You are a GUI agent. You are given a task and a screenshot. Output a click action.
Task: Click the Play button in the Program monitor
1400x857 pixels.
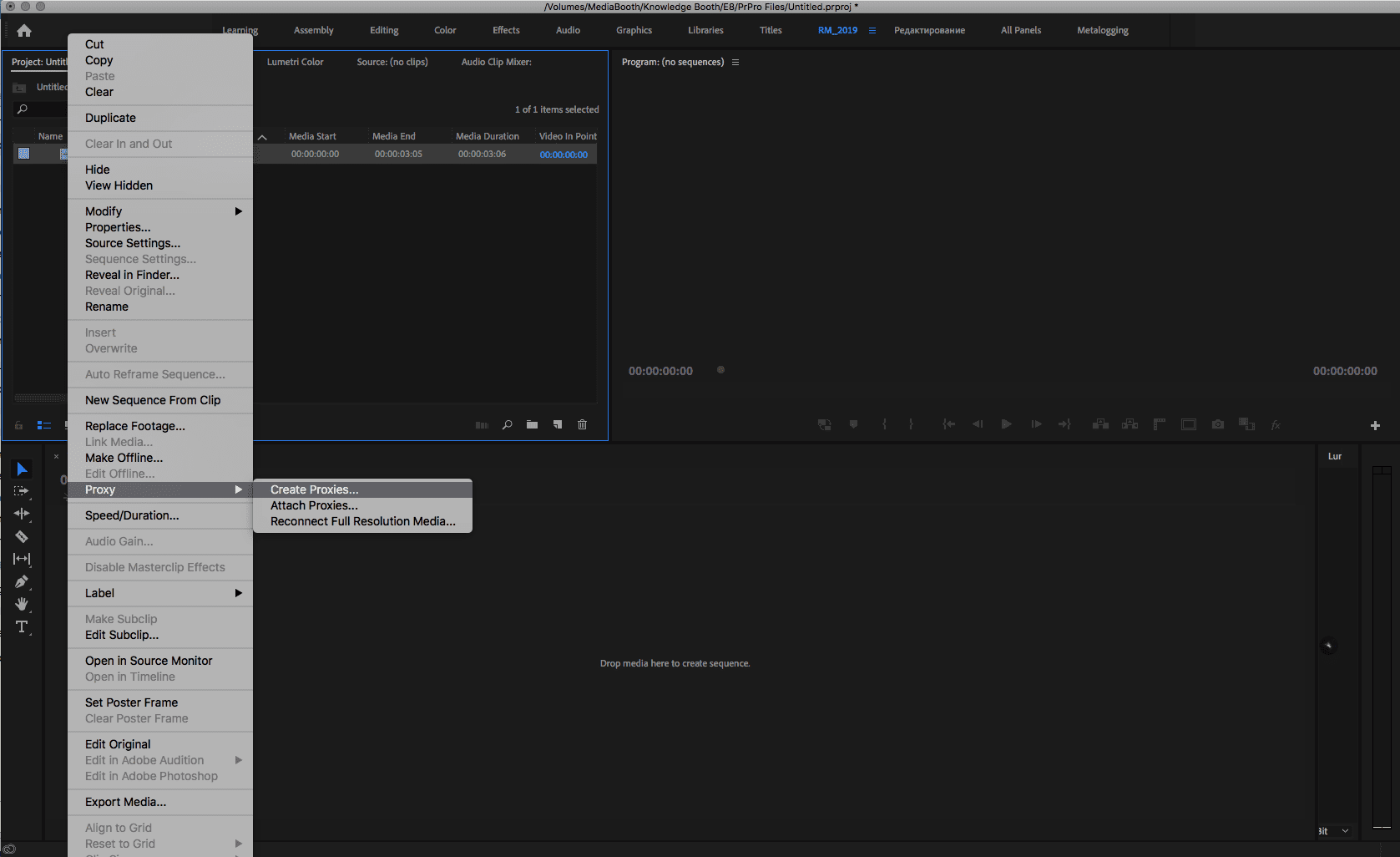point(1006,423)
